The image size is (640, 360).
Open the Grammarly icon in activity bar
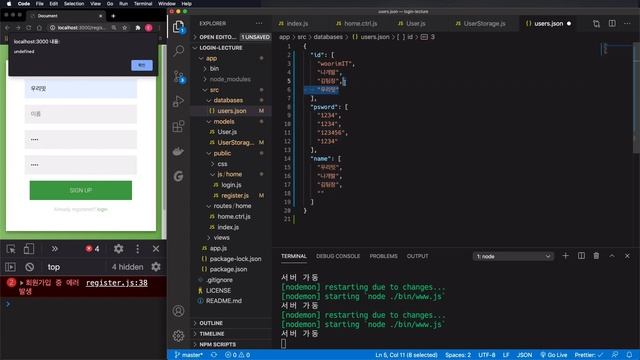point(178,176)
